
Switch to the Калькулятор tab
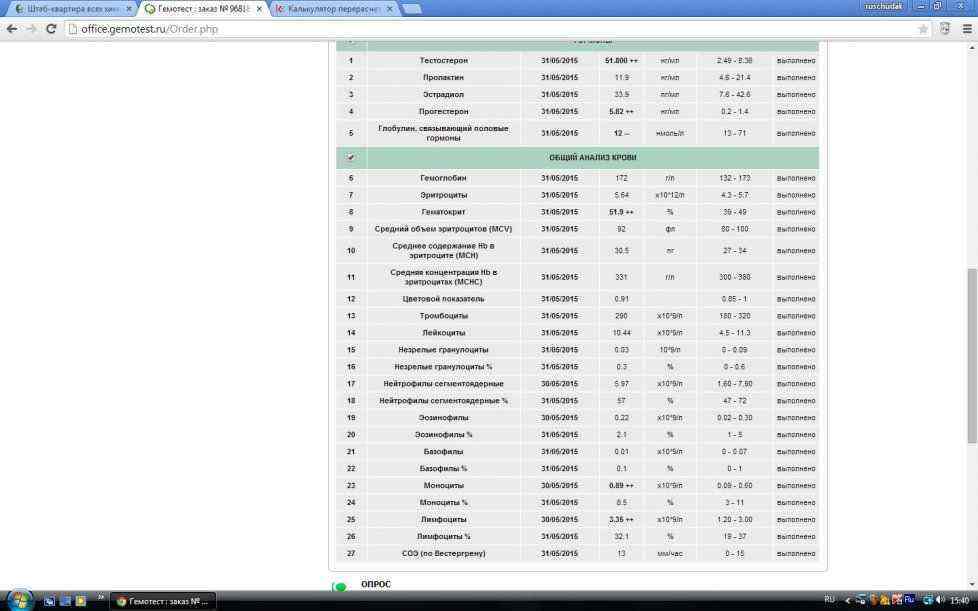pyautogui.click(x=333, y=9)
